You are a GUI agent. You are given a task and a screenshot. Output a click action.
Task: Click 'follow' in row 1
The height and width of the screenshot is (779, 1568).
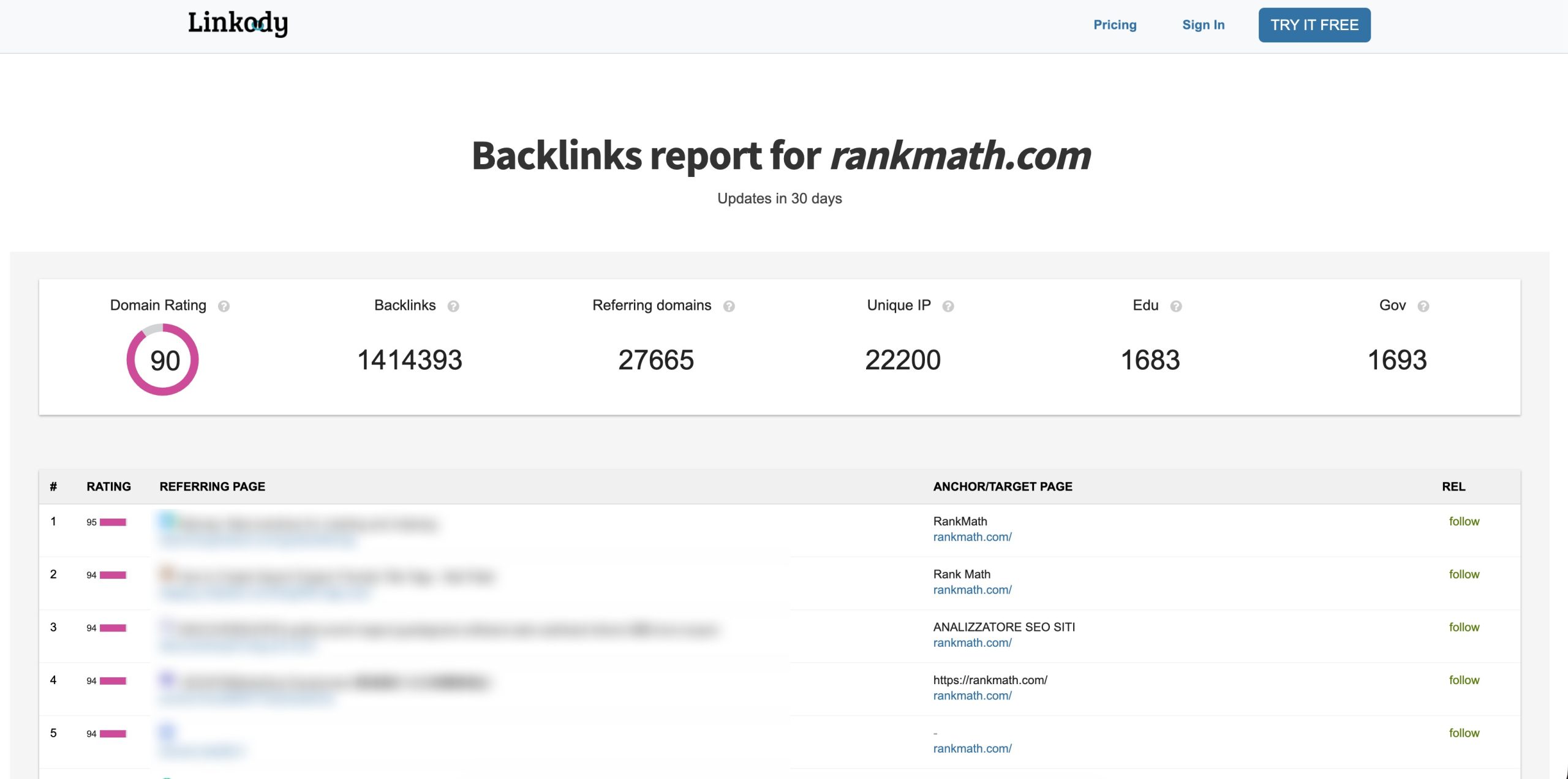point(1464,522)
